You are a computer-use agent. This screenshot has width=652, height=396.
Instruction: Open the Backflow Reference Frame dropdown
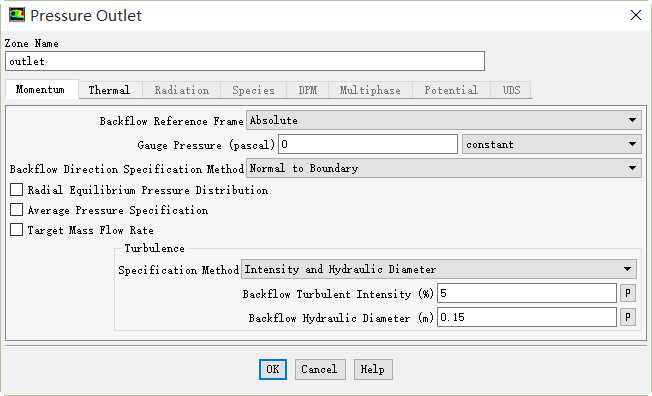click(x=444, y=121)
